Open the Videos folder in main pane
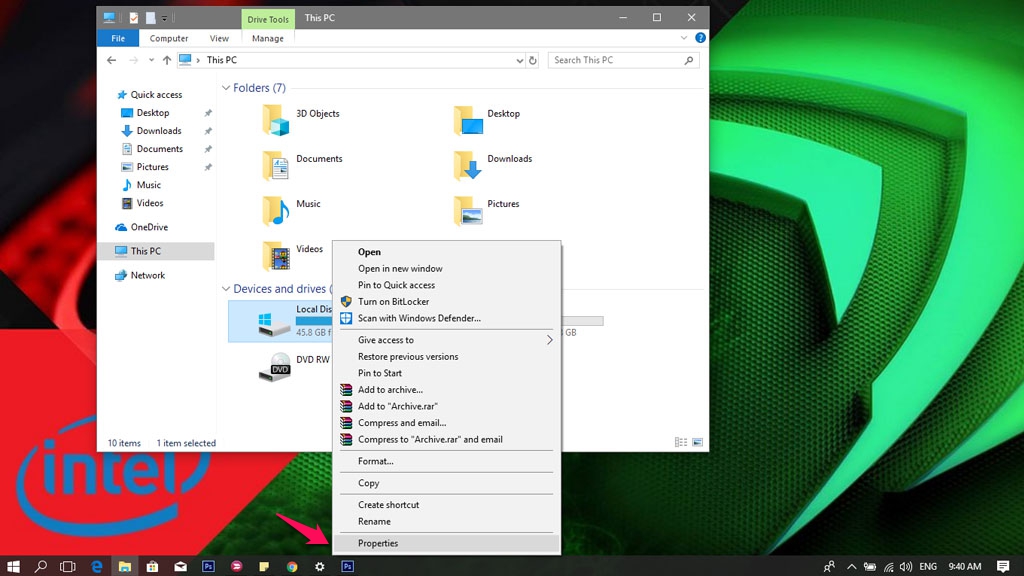 276,255
